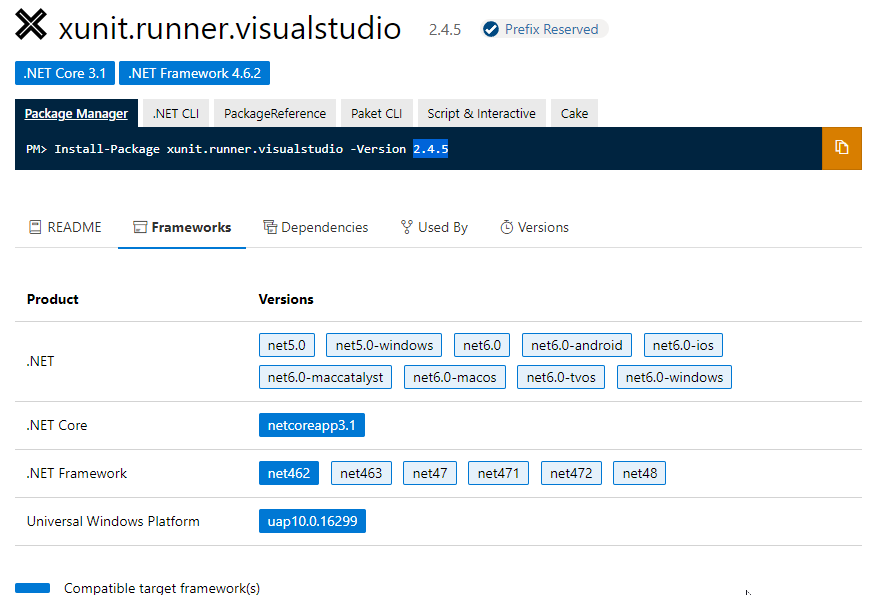Click the Prefix Reserved checkmark icon
878x595 pixels.
(x=490, y=29)
